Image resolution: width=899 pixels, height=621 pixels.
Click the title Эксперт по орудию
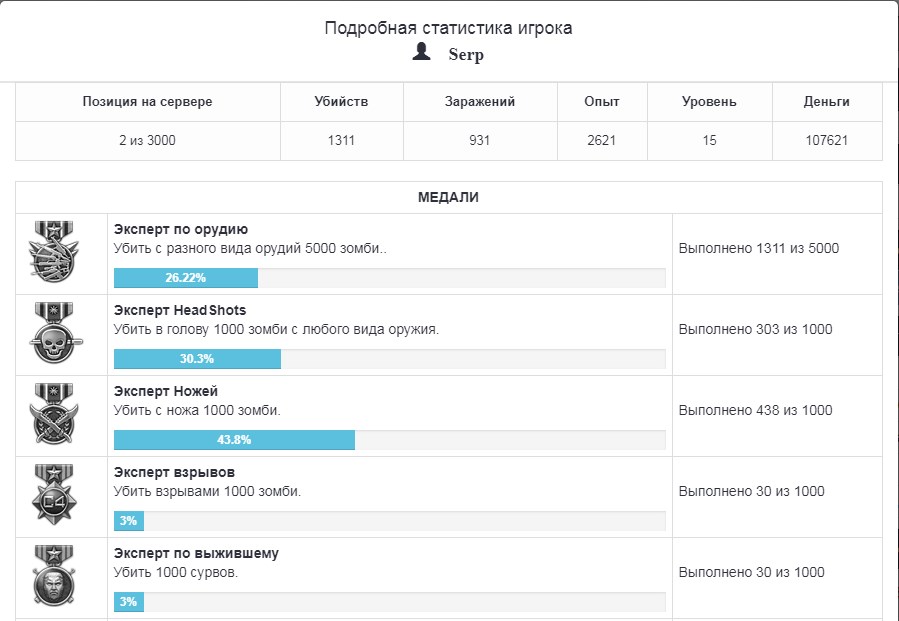coord(181,229)
